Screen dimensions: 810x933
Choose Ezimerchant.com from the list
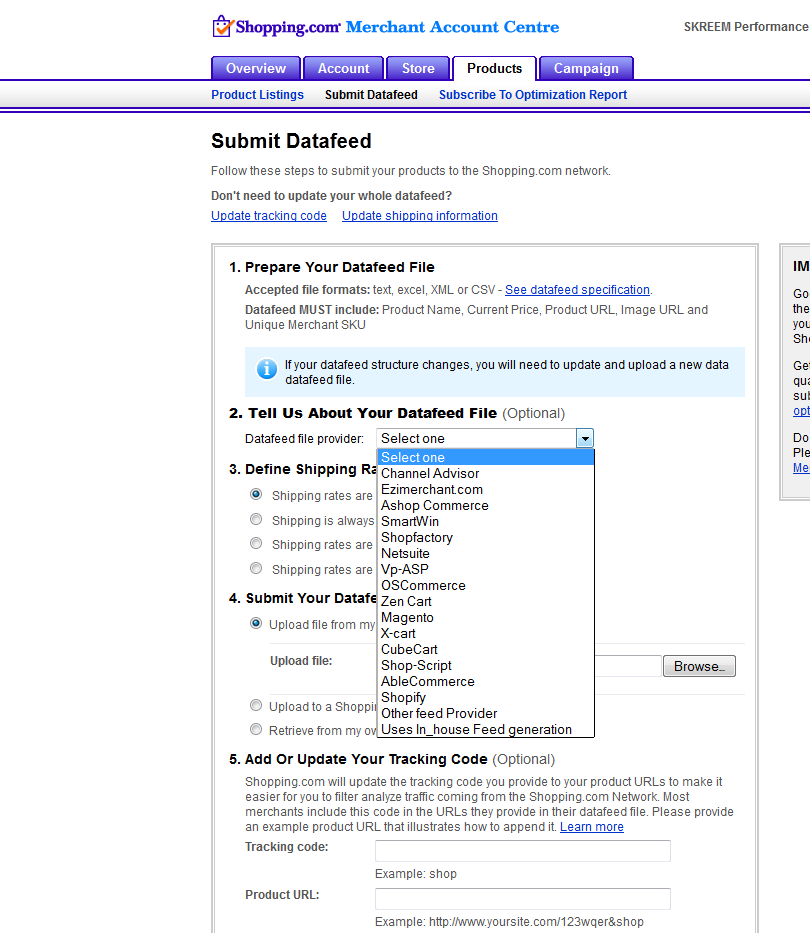486,490
